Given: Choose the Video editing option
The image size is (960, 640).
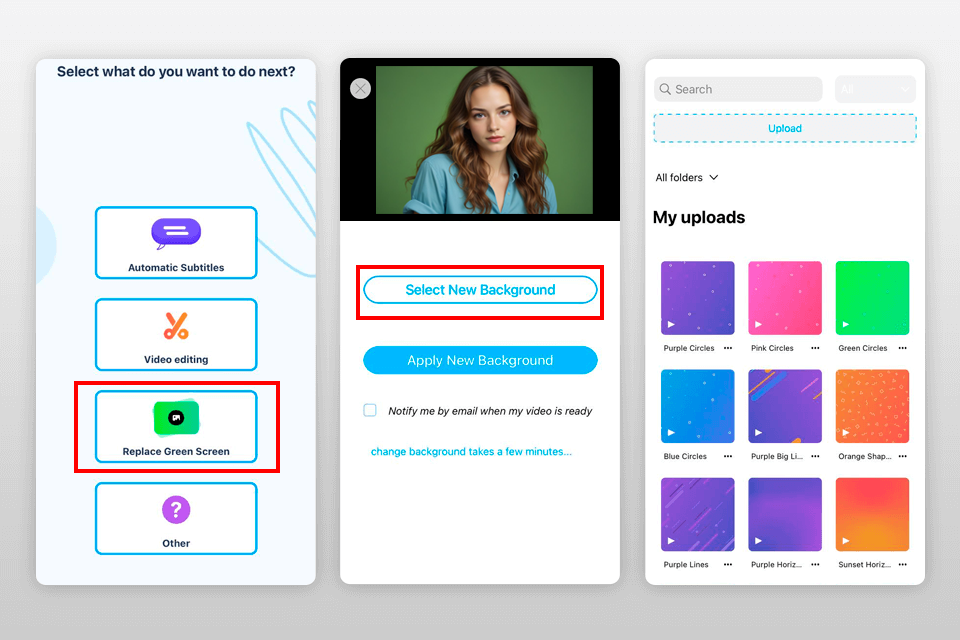Looking at the screenshot, I should 176,334.
